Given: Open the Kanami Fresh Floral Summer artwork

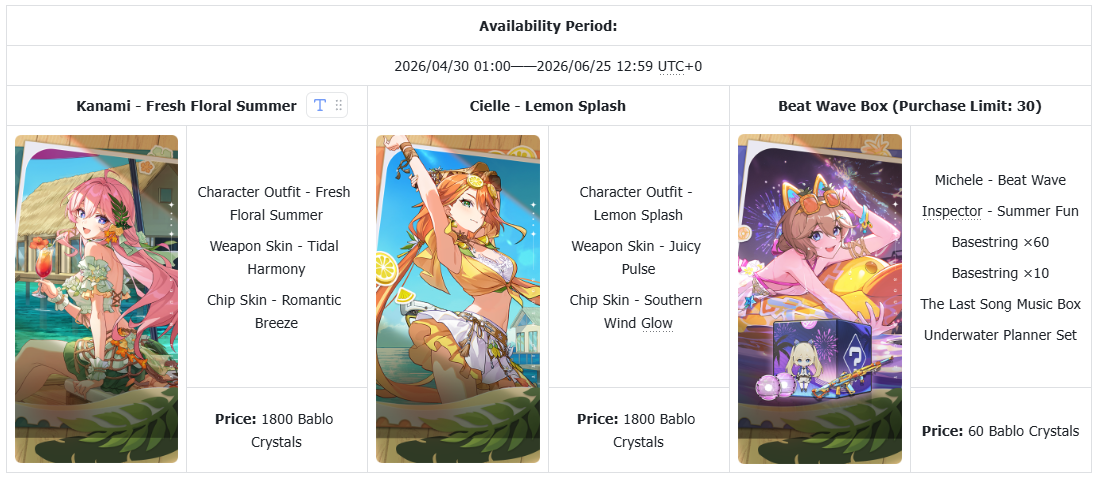Looking at the screenshot, I should (x=97, y=299).
